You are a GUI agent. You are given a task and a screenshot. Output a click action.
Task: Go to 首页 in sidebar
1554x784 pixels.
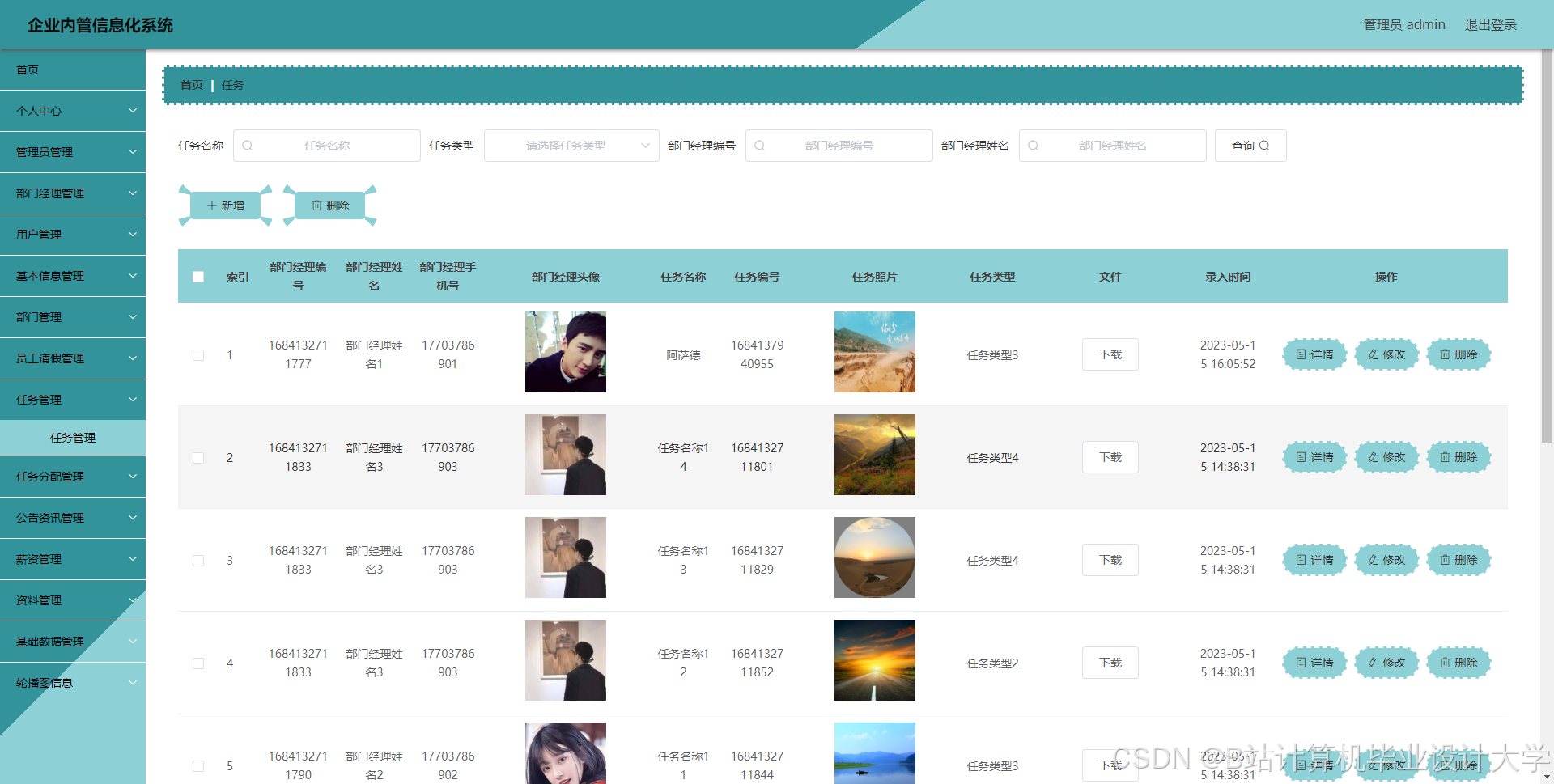click(x=73, y=70)
